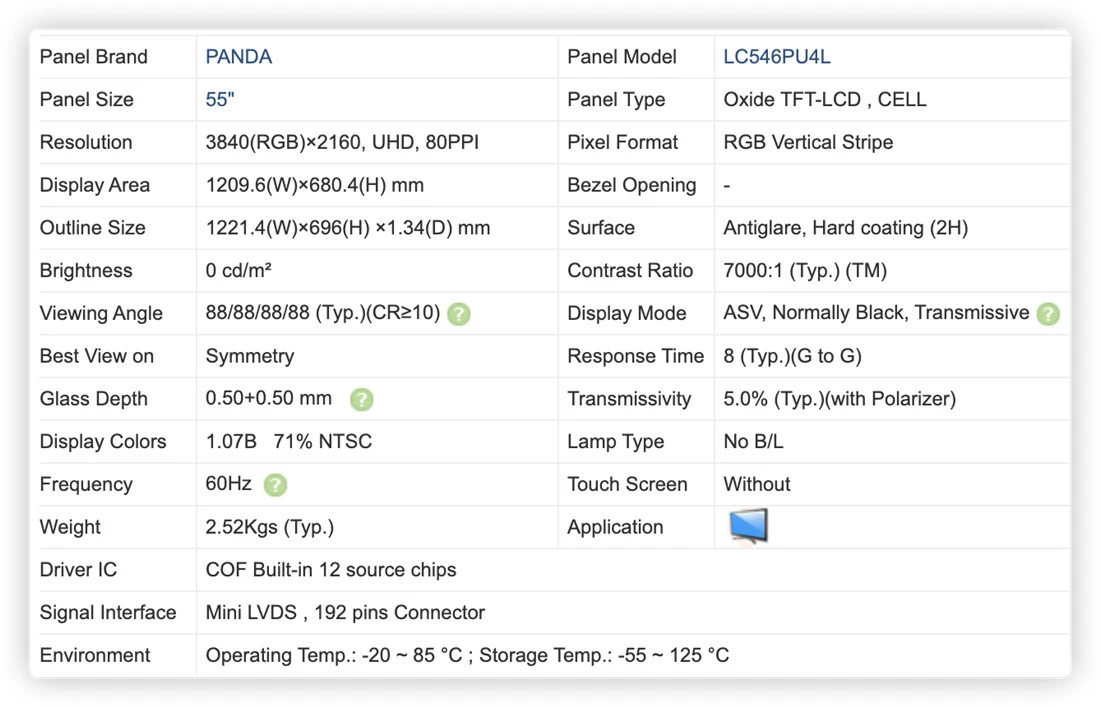This screenshot has height=707, width=1100.
Task: Click the Antiglare, Hard coating (2H) surface value
Action: tap(845, 228)
